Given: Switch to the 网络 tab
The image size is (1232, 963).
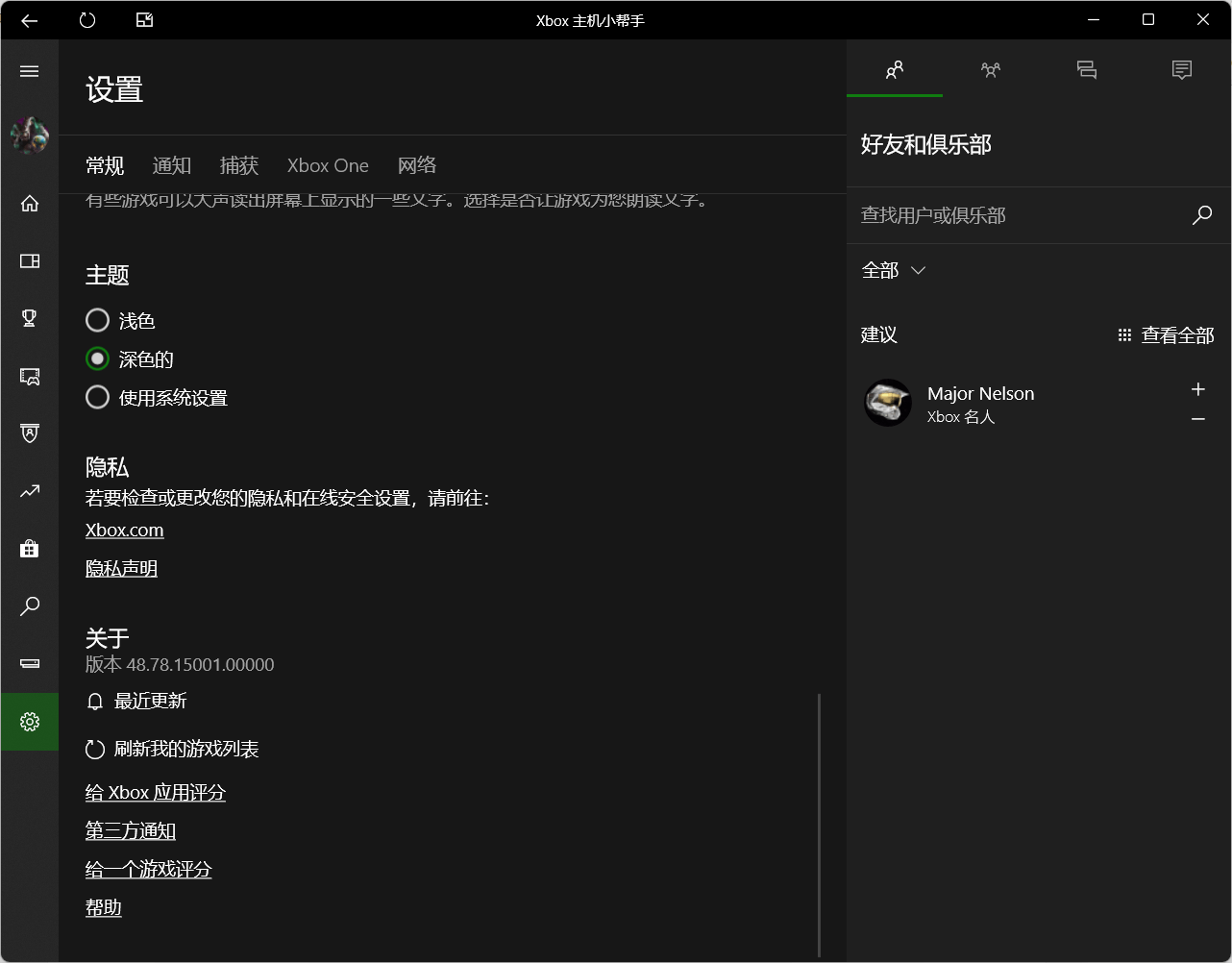Looking at the screenshot, I should pos(417,165).
